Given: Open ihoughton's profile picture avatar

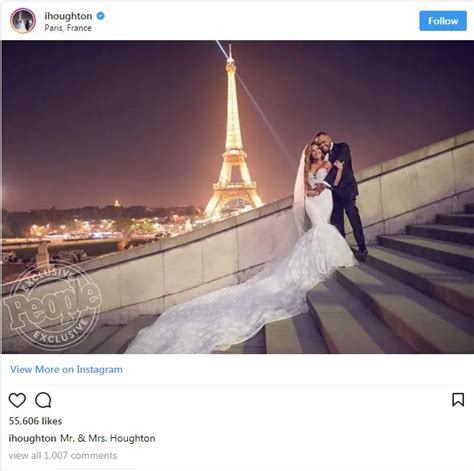Looking at the screenshot, I should 23,21.
